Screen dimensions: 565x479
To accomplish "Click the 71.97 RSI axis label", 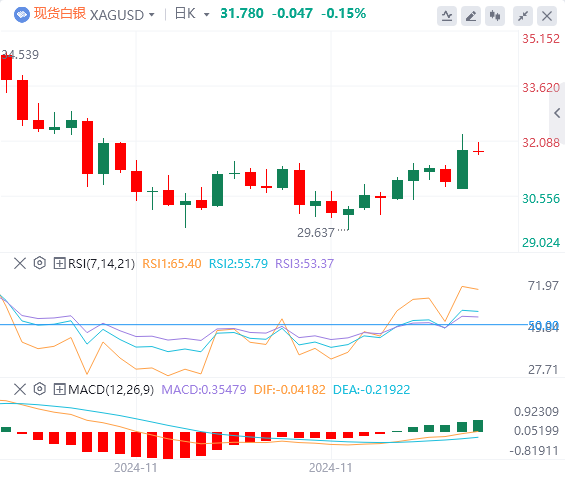I will pyautogui.click(x=543, y=286).
